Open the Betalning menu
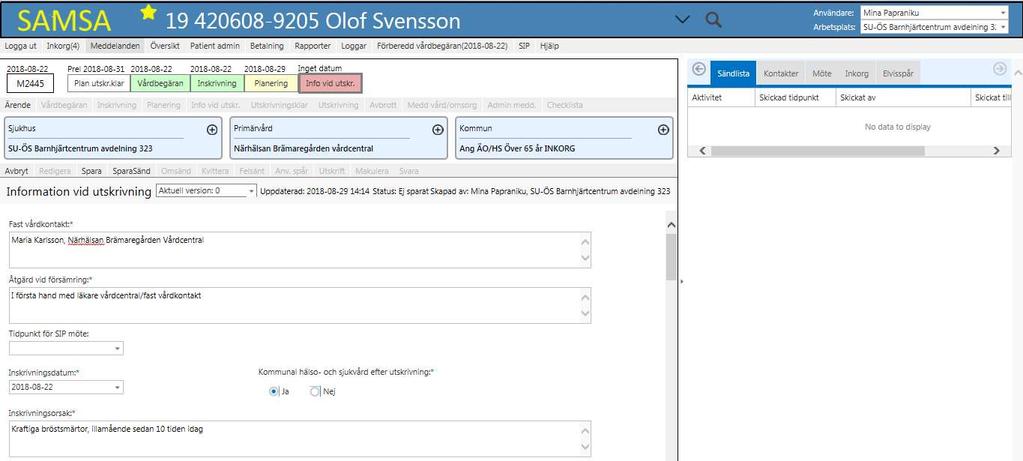The width and height of the screenshot is (1023, 461). pyautogui.click(x=267, y=46)
